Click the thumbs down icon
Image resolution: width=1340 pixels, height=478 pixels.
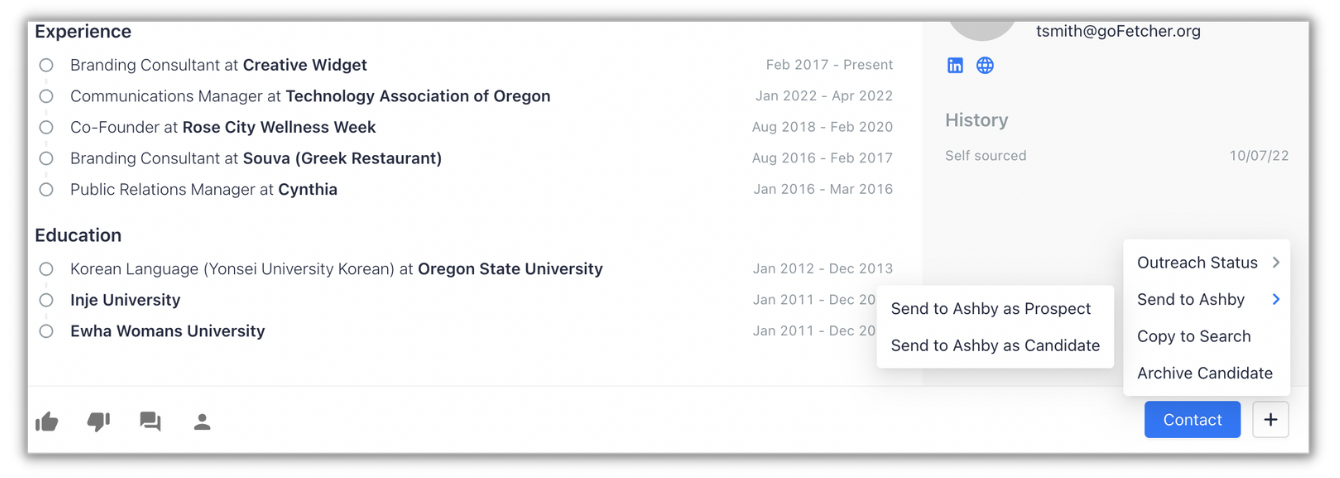[98, 422]
